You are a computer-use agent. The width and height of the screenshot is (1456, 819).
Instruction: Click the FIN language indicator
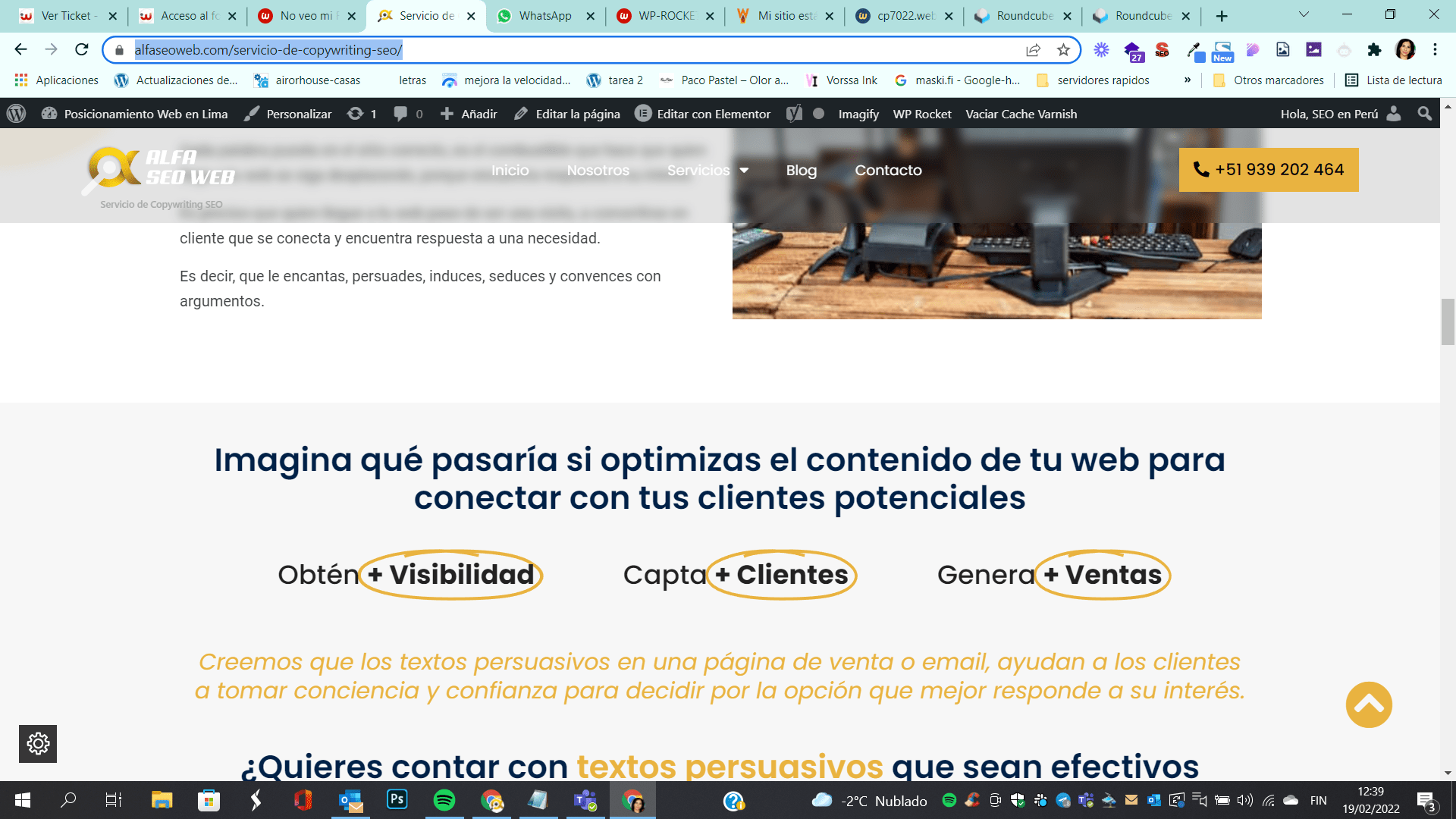1318,801
